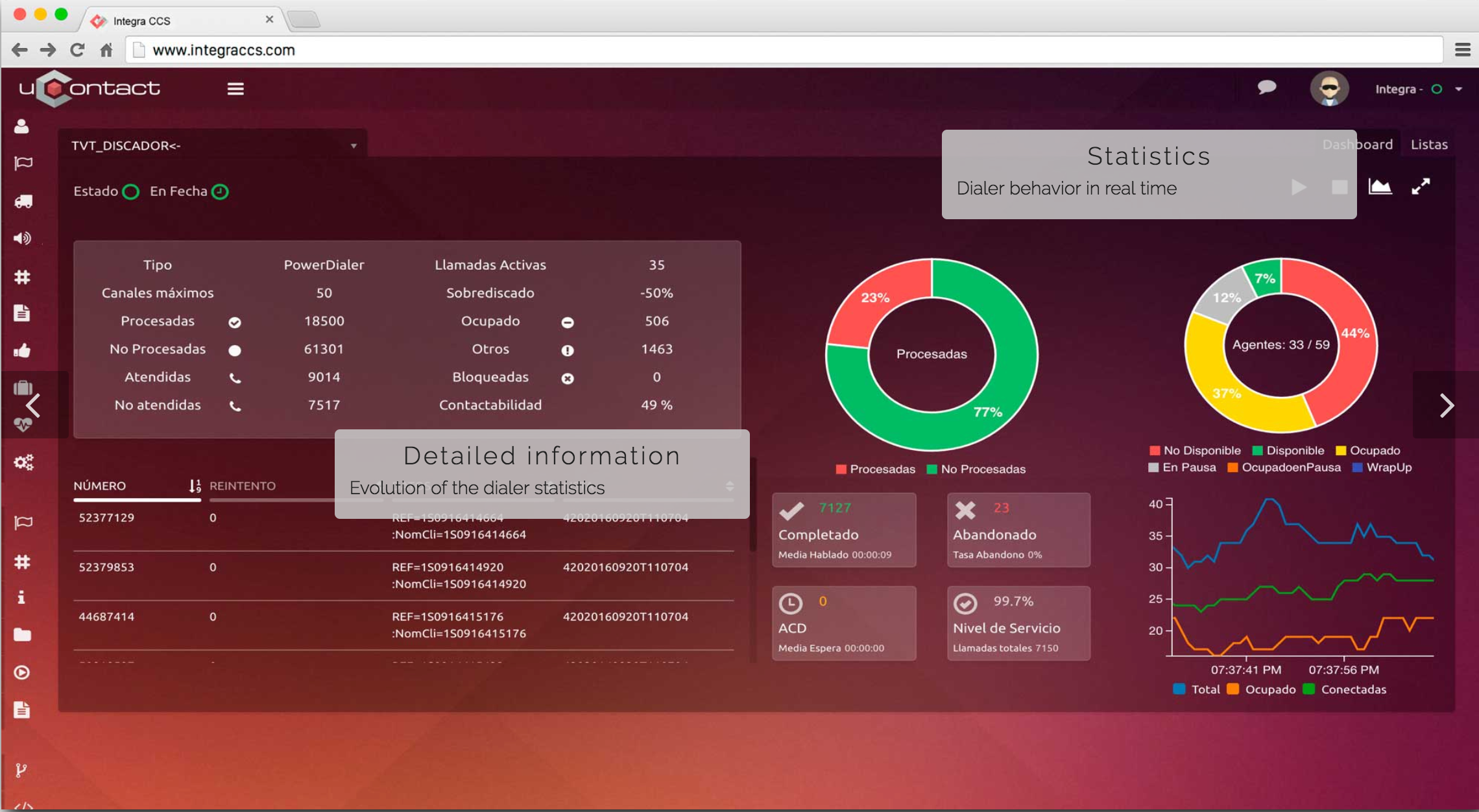This screenshot has width=1479, height=812.
Task: Open the Abandonado 23 stat card
Action: [x=1018, y=530]
